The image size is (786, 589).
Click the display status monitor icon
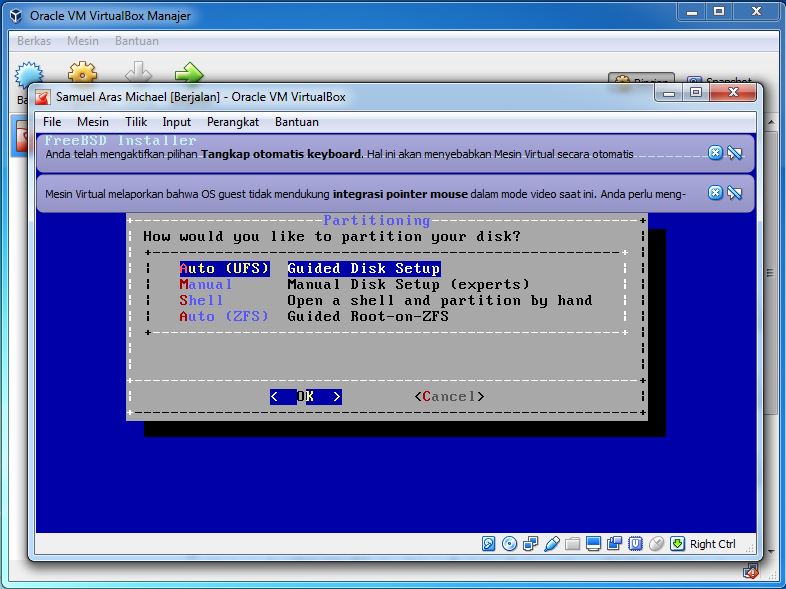[593, 543]
